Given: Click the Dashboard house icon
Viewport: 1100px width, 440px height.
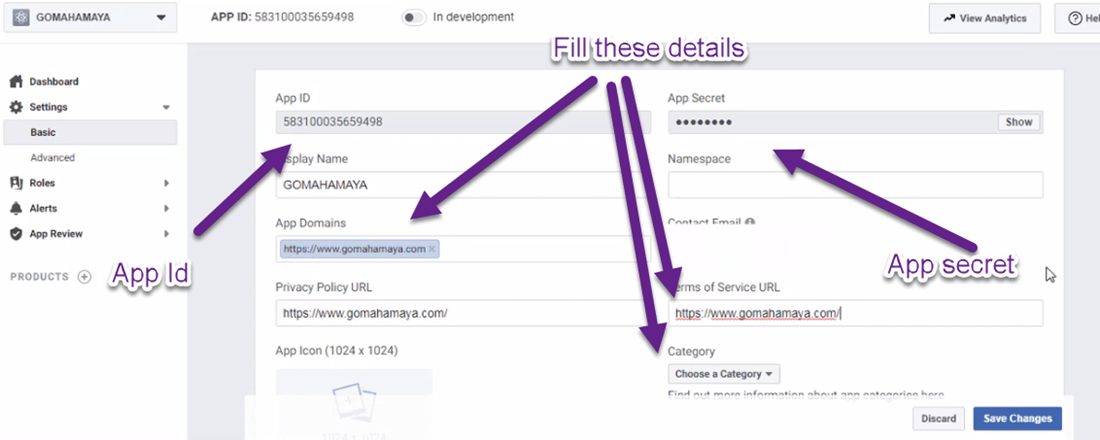Looking at the screenshot, I should coord(16,81).
